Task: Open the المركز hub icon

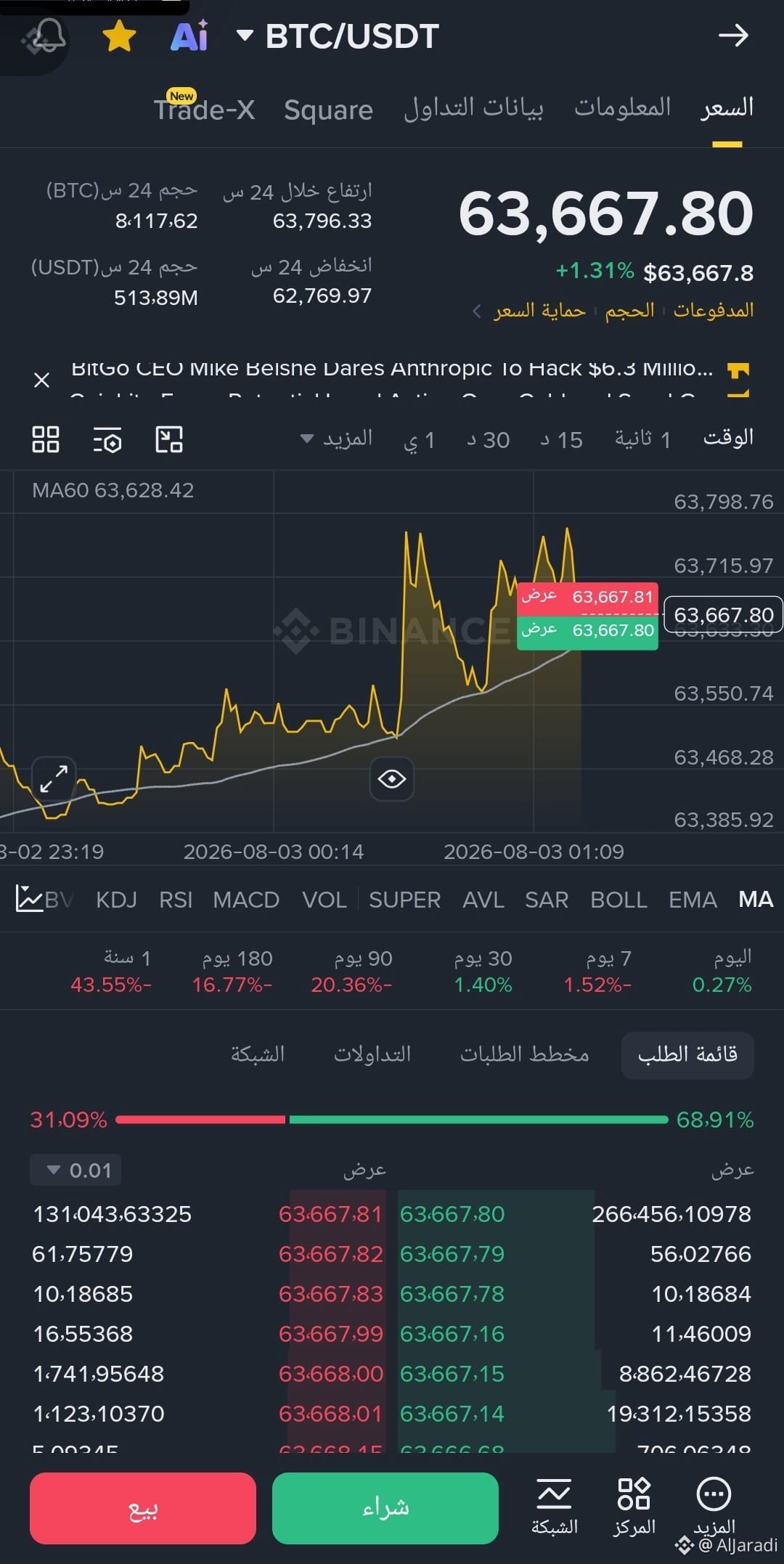Action: click(x=634, y=1507)
